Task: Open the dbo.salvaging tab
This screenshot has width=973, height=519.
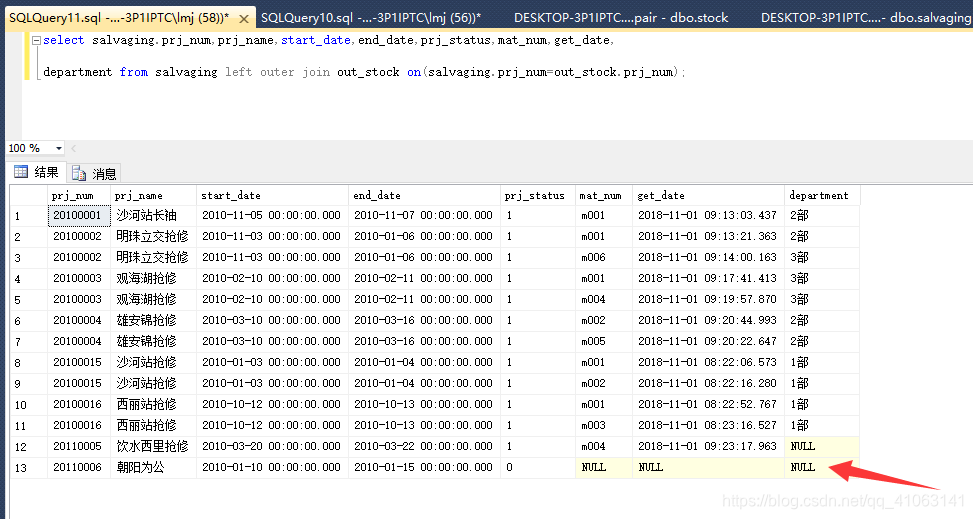Action: coord(865,18)
